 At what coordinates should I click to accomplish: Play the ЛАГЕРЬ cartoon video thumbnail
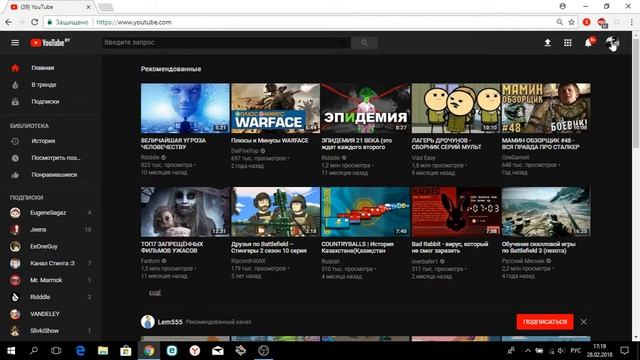pos(456,108)
